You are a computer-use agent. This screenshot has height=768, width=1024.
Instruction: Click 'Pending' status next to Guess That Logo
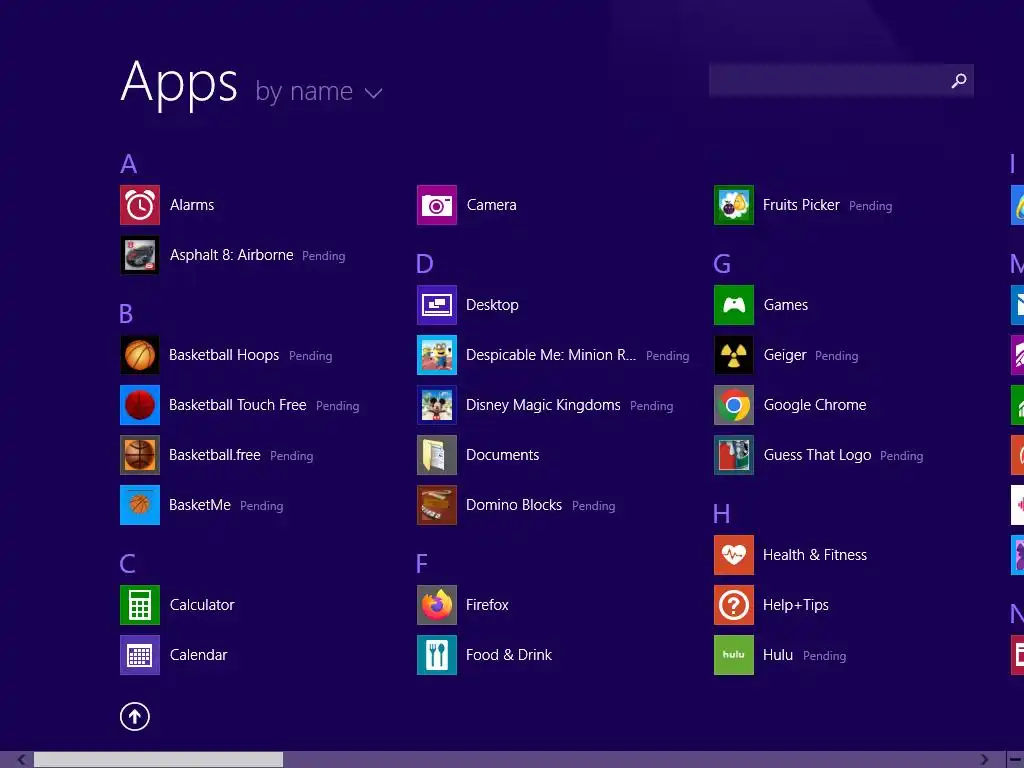[x=901, y=456]
